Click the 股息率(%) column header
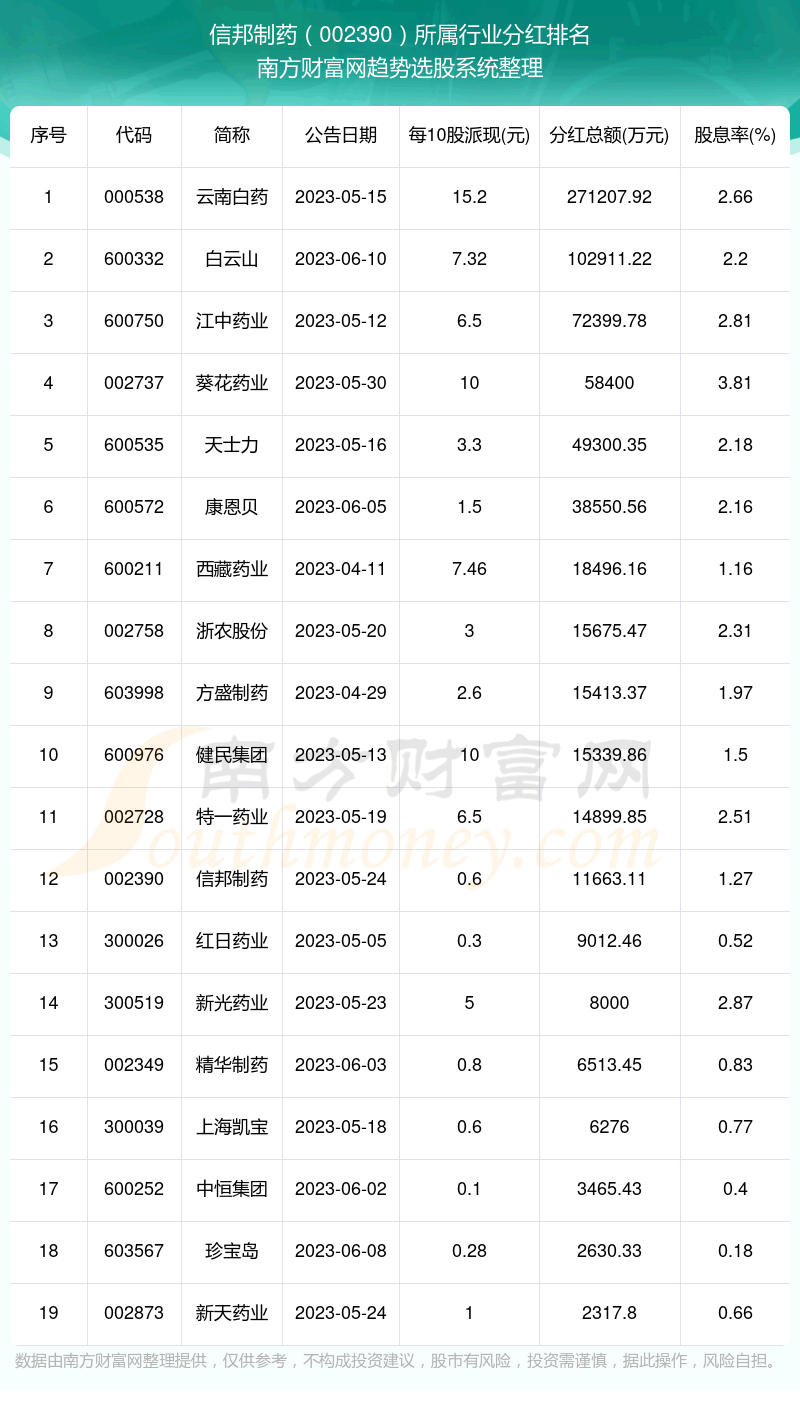800x1412 pixels. [x=735, y=135]
